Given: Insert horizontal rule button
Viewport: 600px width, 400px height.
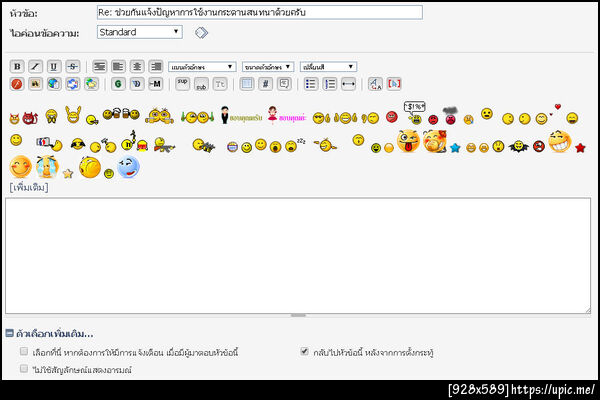Looking at the screenshot, I should (x=348, y=84).
